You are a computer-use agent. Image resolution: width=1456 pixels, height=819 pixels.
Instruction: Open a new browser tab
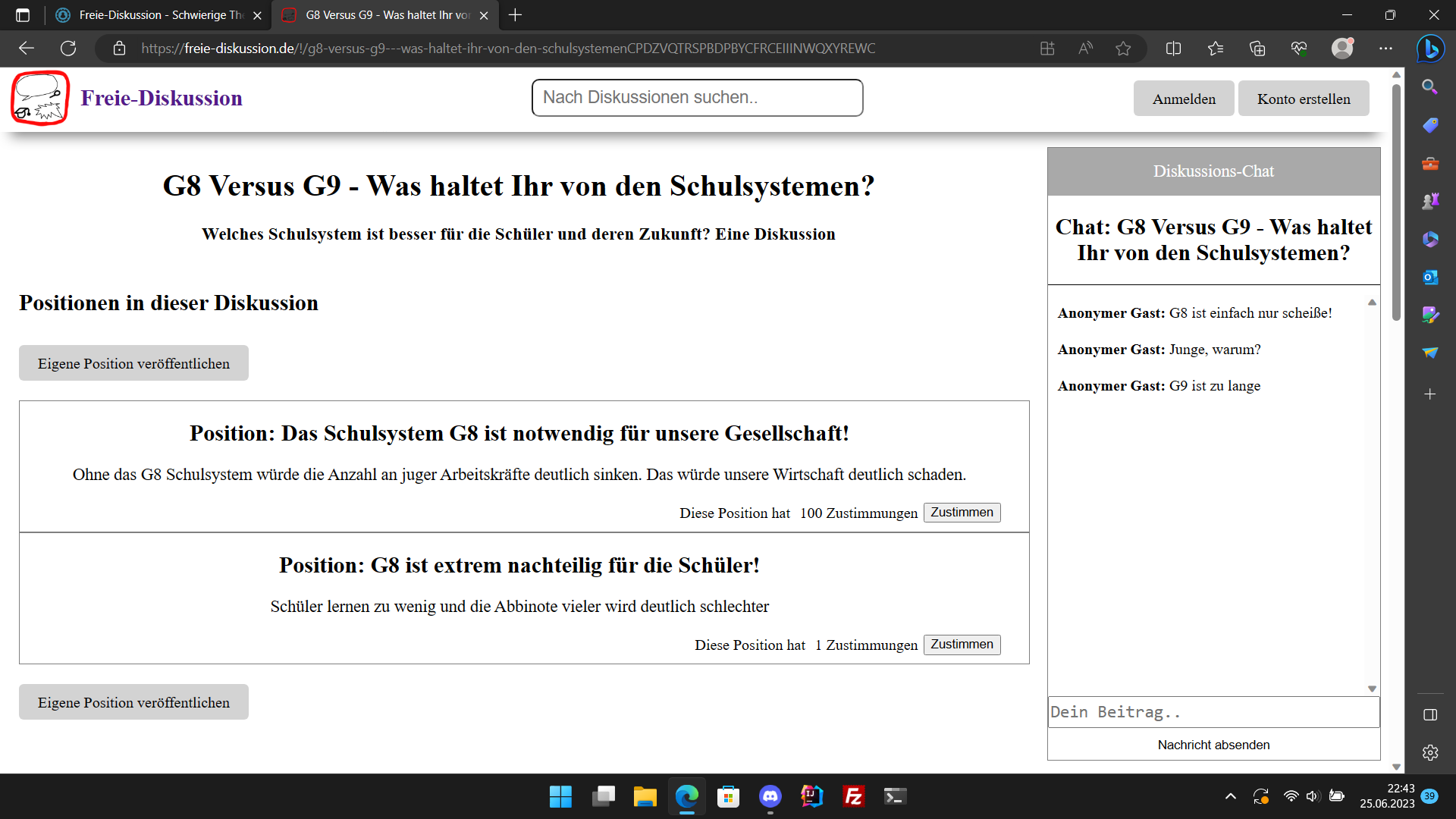point(515,15)
